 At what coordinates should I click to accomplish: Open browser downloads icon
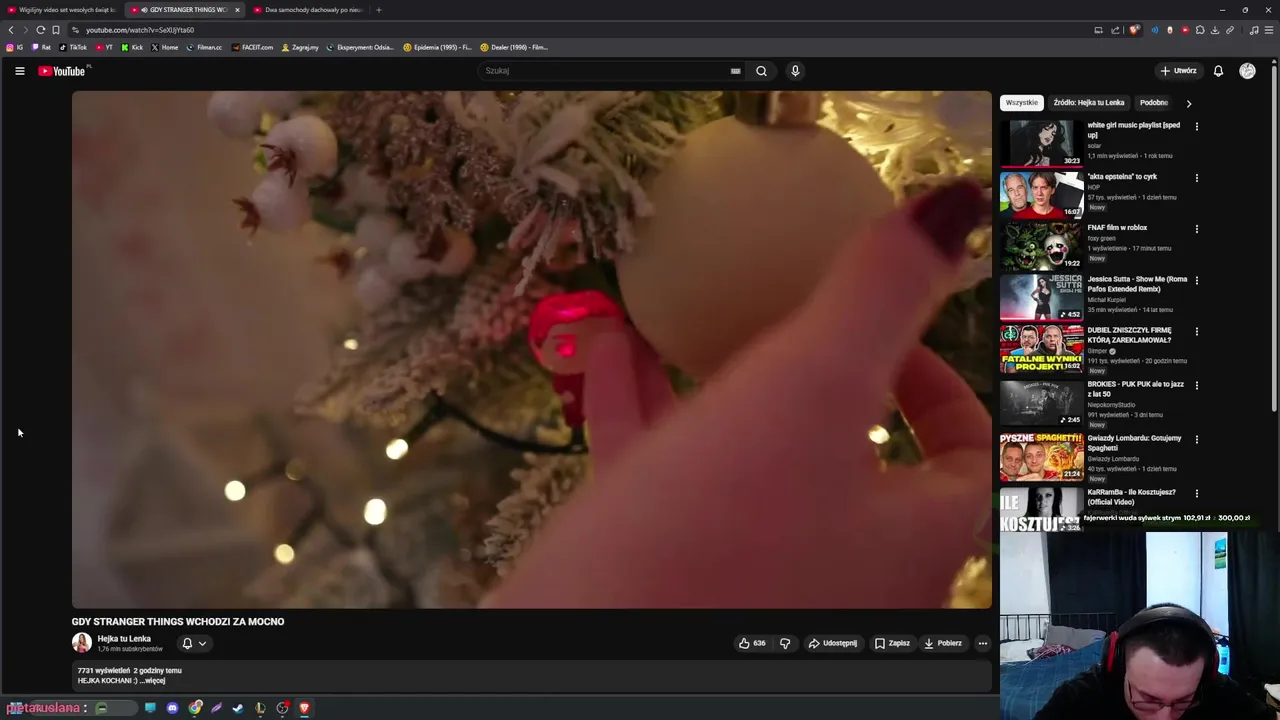click(x=1215, y=30)
